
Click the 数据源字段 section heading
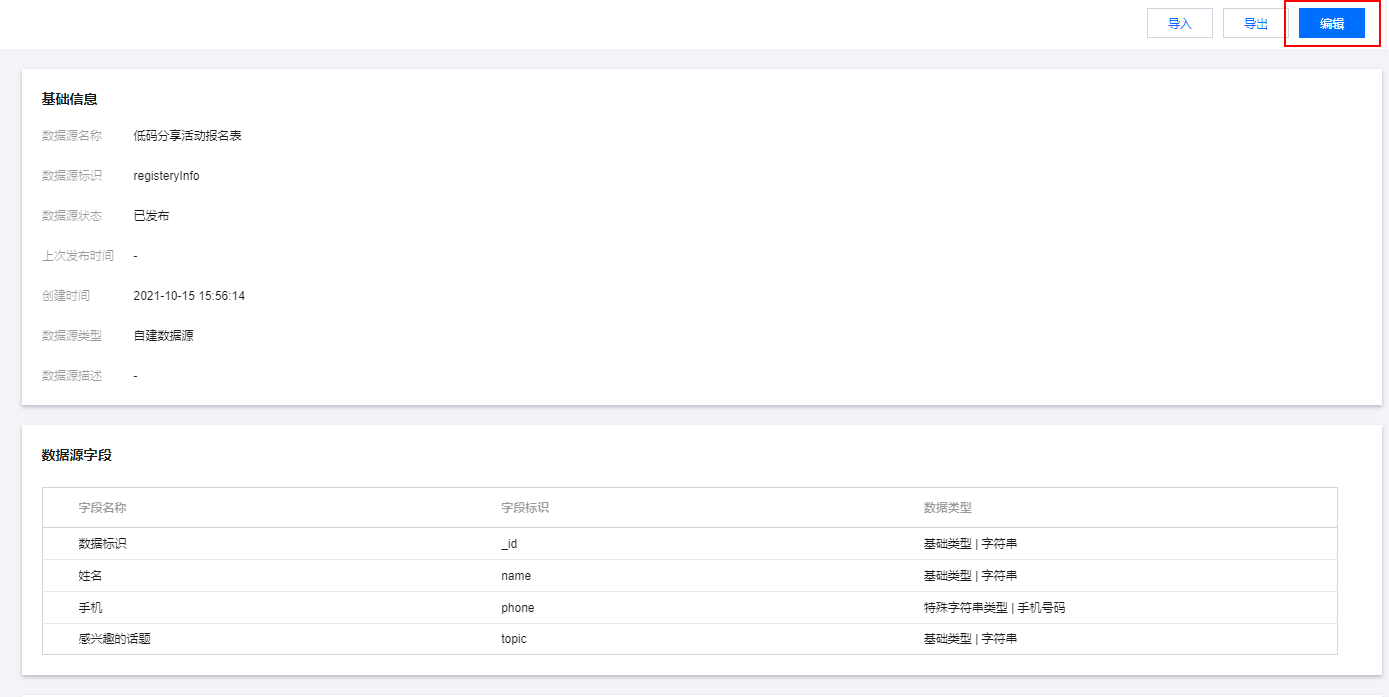point(77,455)
